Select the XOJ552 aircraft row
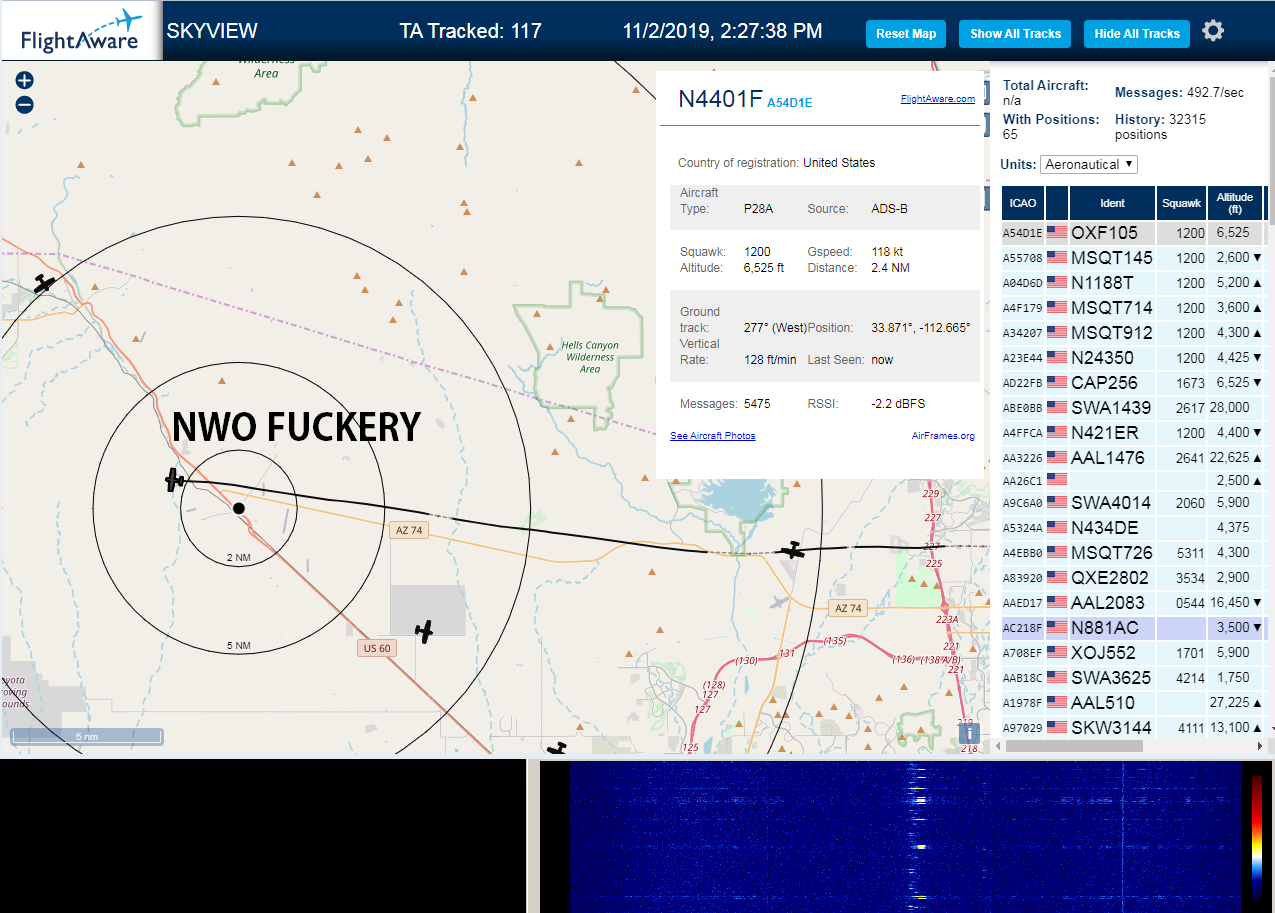Viewport: 1275px width, 913px height. [x=1134, y=653]
